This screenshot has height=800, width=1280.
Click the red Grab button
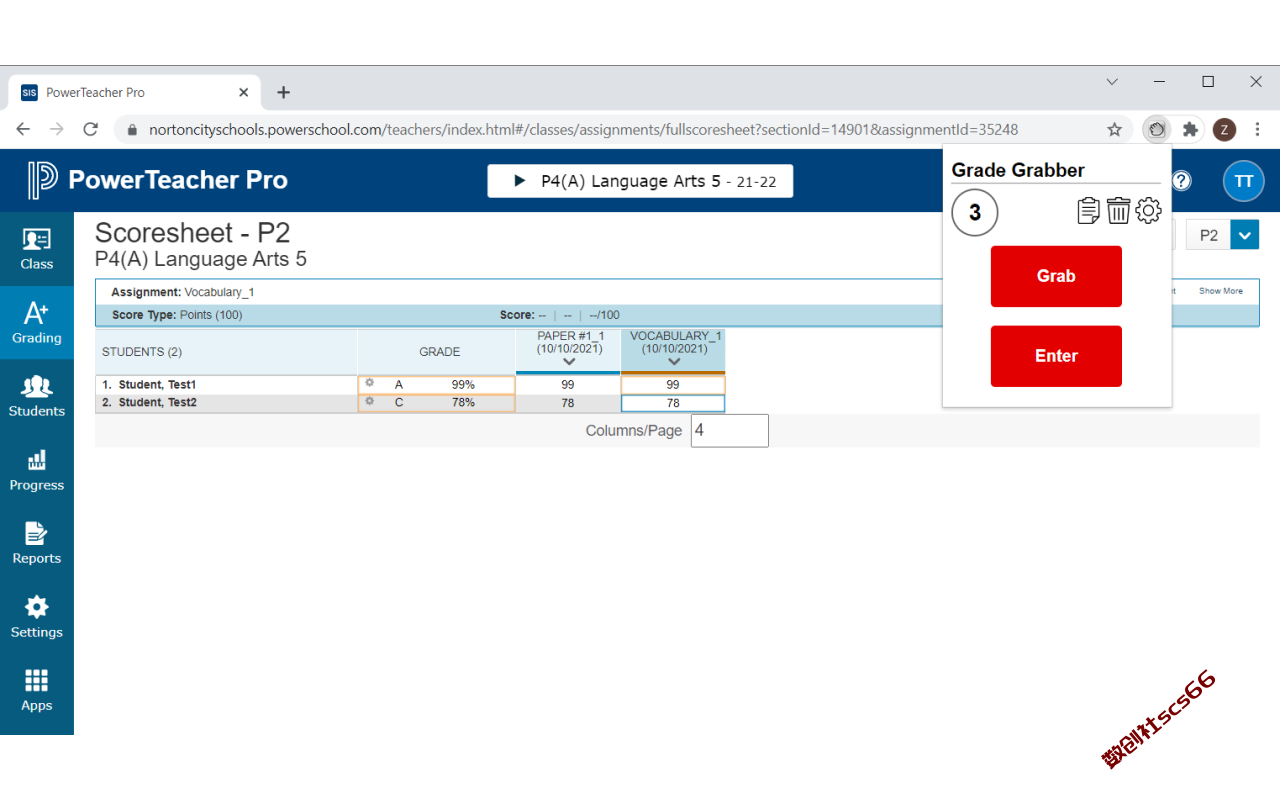click(x=1056, y=276)
